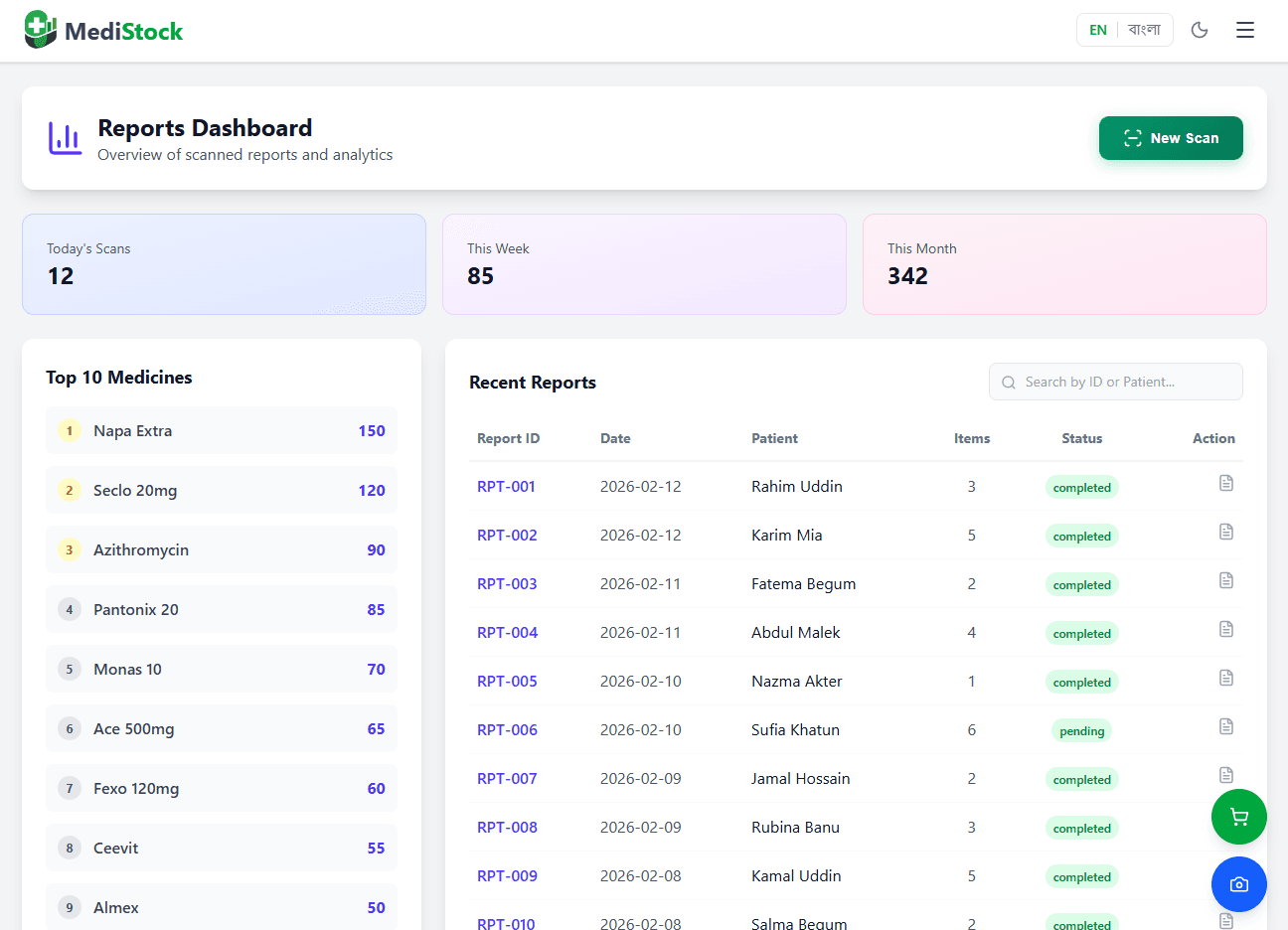Toggle dark mode with the moon icon
Image resolution: width=1288 pixels, height=930 pixels.
tap(1200, 30)
